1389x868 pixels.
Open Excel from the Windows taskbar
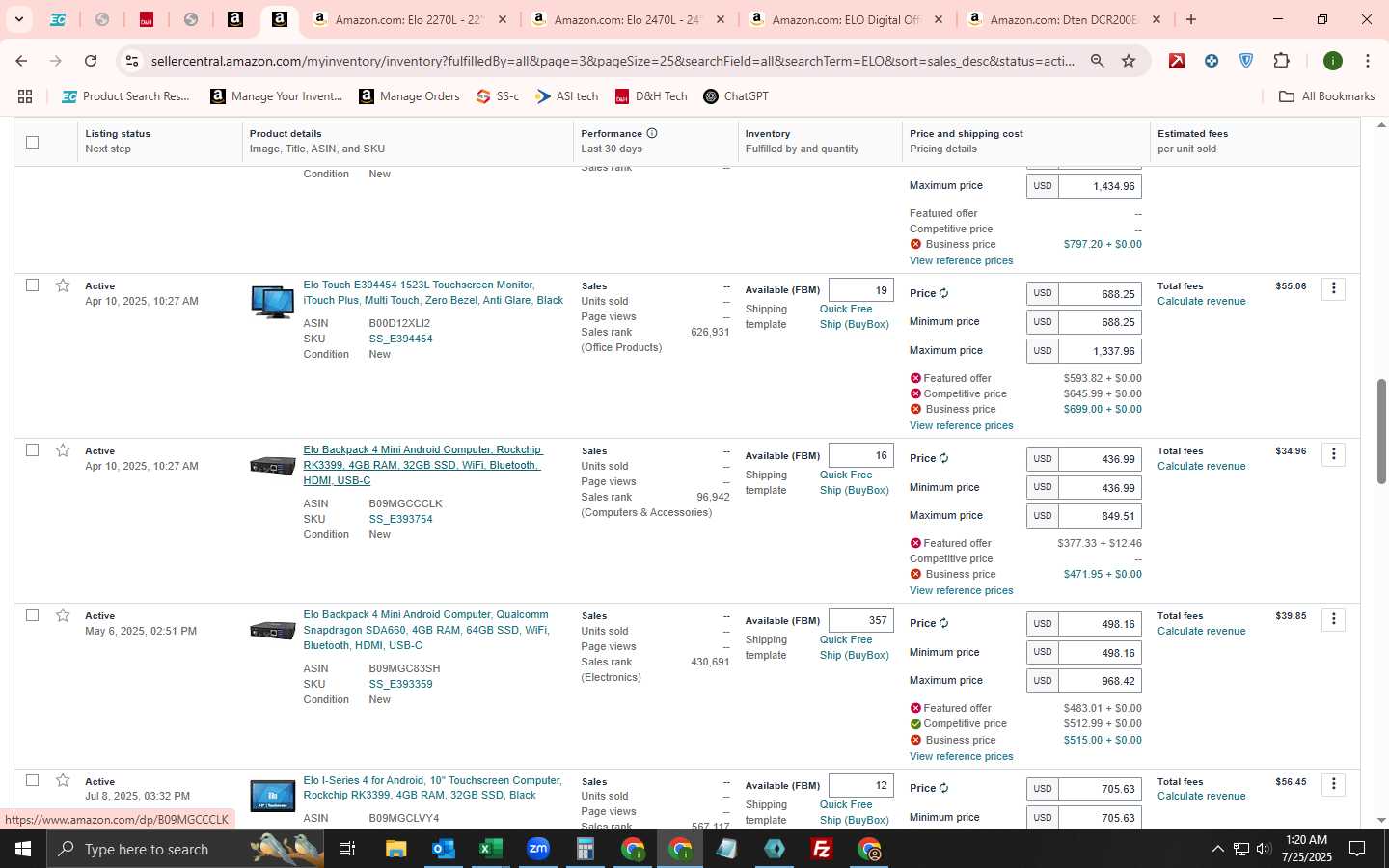[490, 849]
